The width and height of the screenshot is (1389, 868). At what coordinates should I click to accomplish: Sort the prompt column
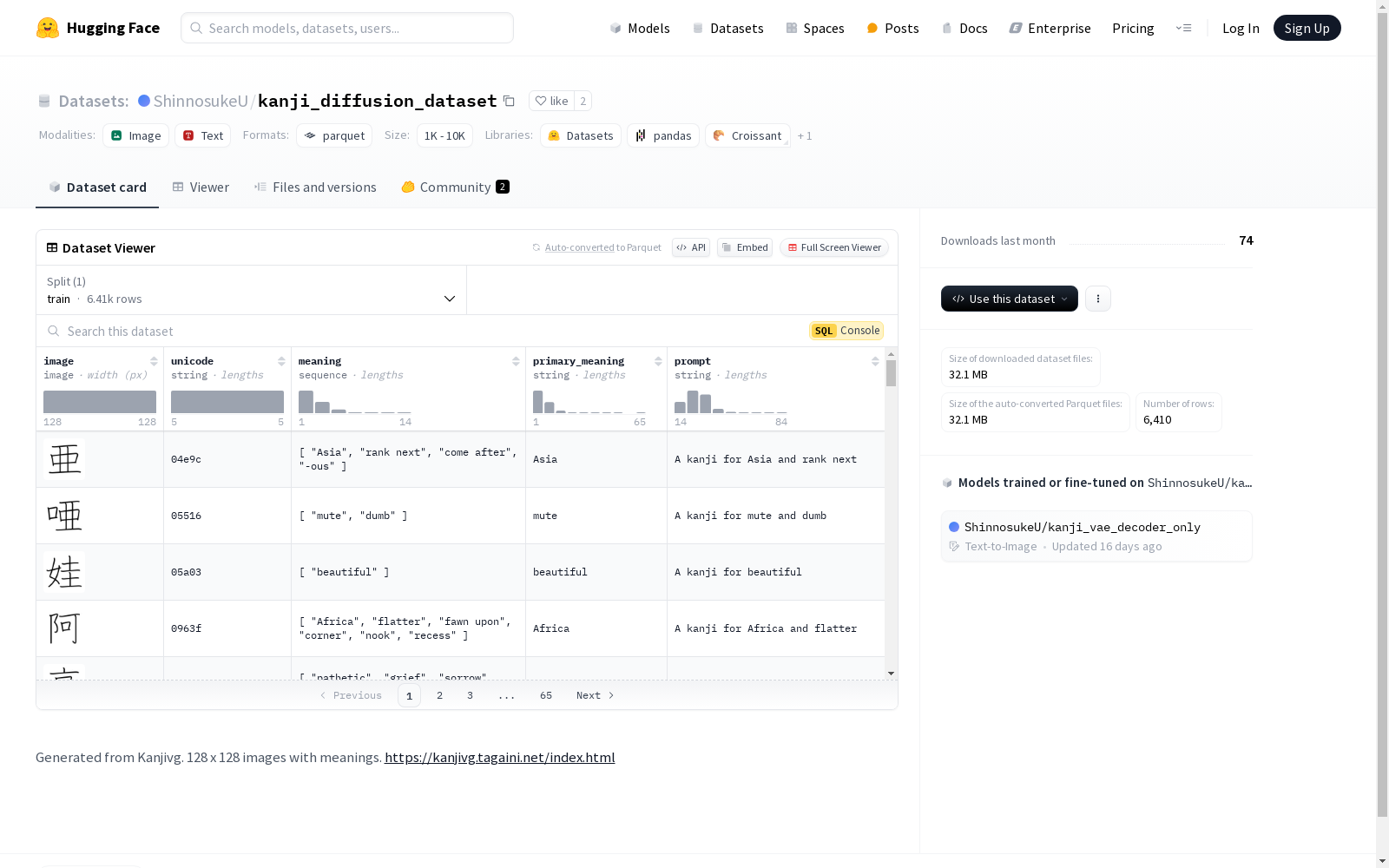click(x=875, y=361)
